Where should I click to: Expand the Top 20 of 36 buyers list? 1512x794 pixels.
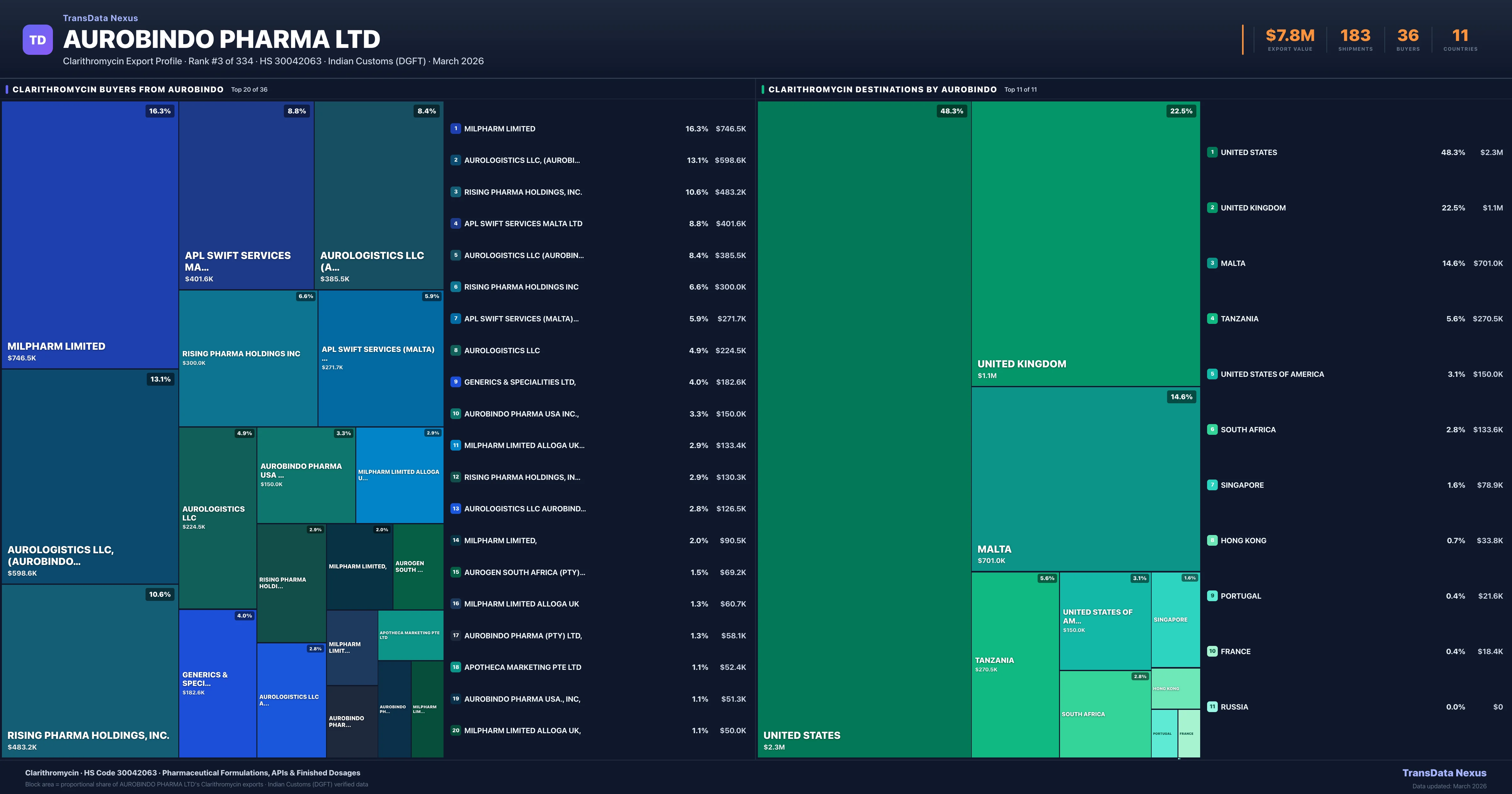[x=248, y=90]
